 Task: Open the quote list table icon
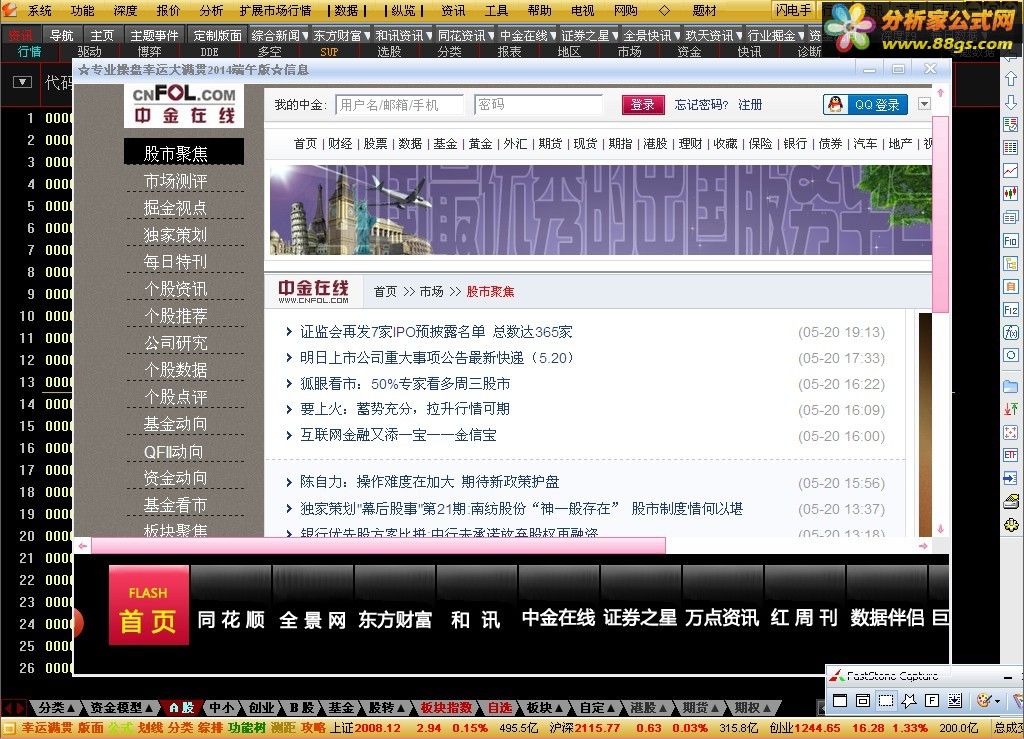tap(1010, 148)
